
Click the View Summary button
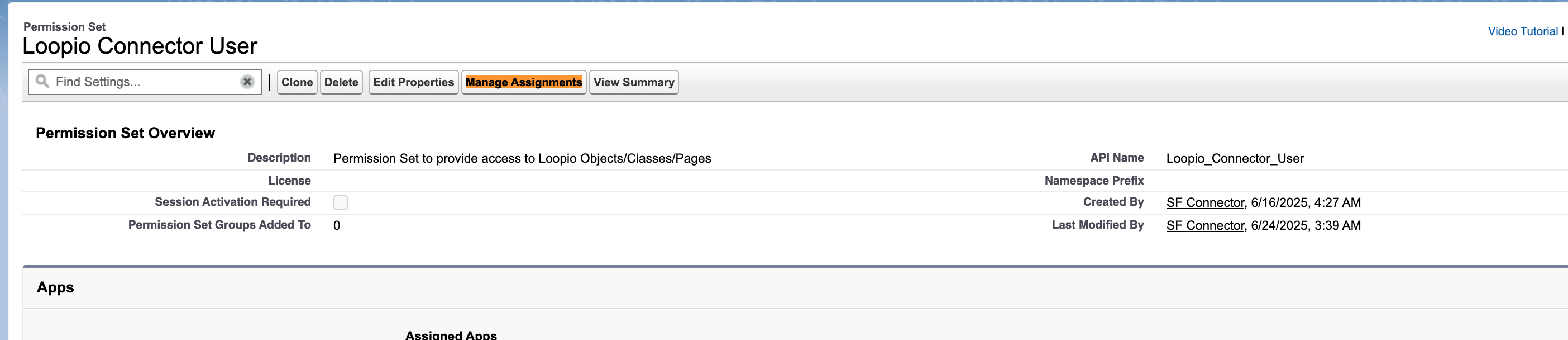coord(634,82)
